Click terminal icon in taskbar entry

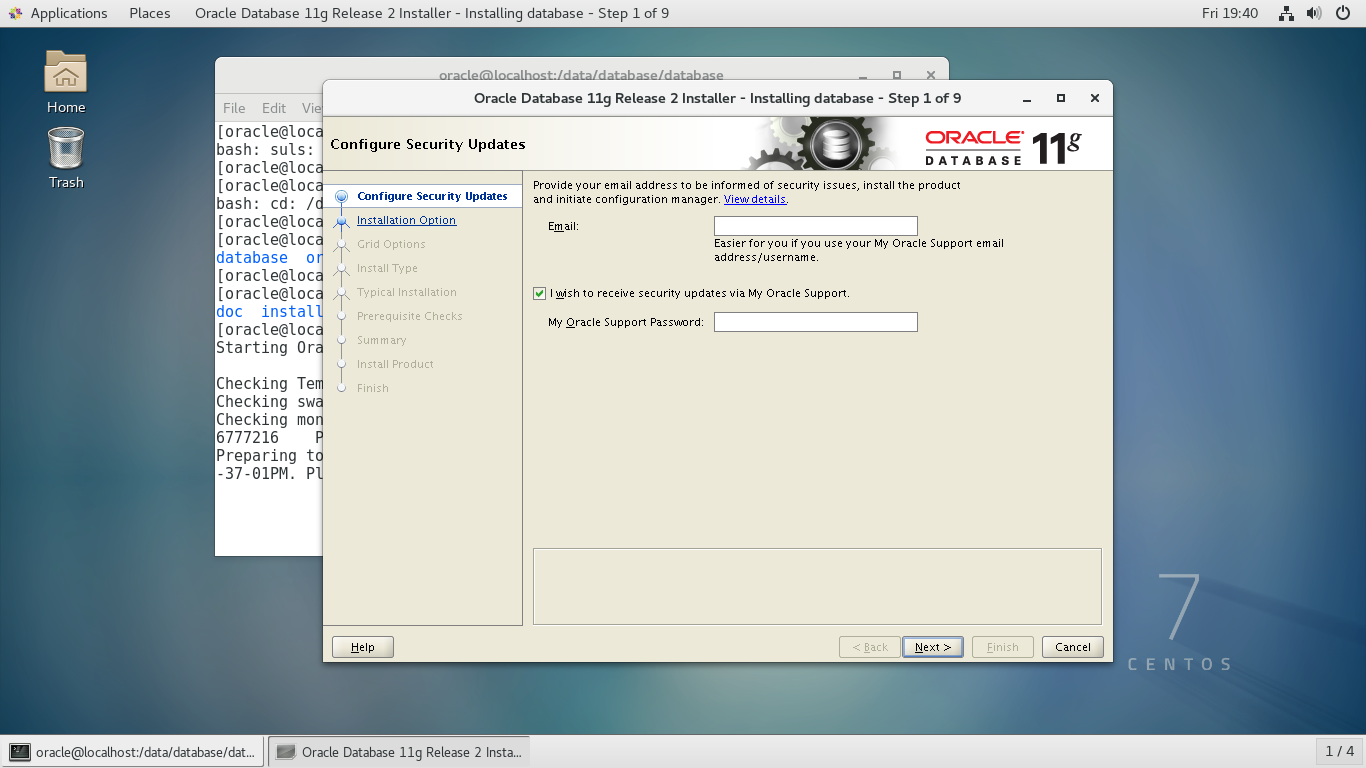click(19, 752)
